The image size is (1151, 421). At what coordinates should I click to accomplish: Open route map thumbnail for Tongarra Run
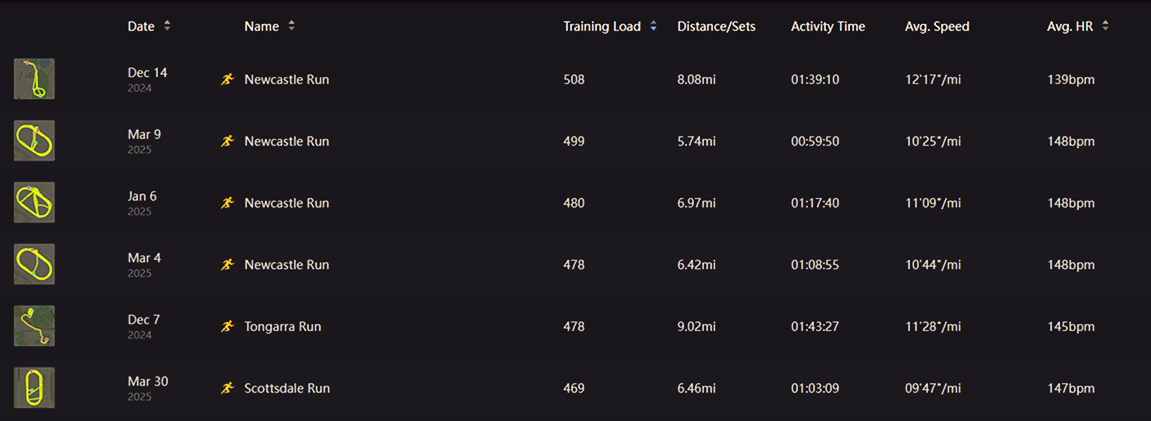(34, 327)
